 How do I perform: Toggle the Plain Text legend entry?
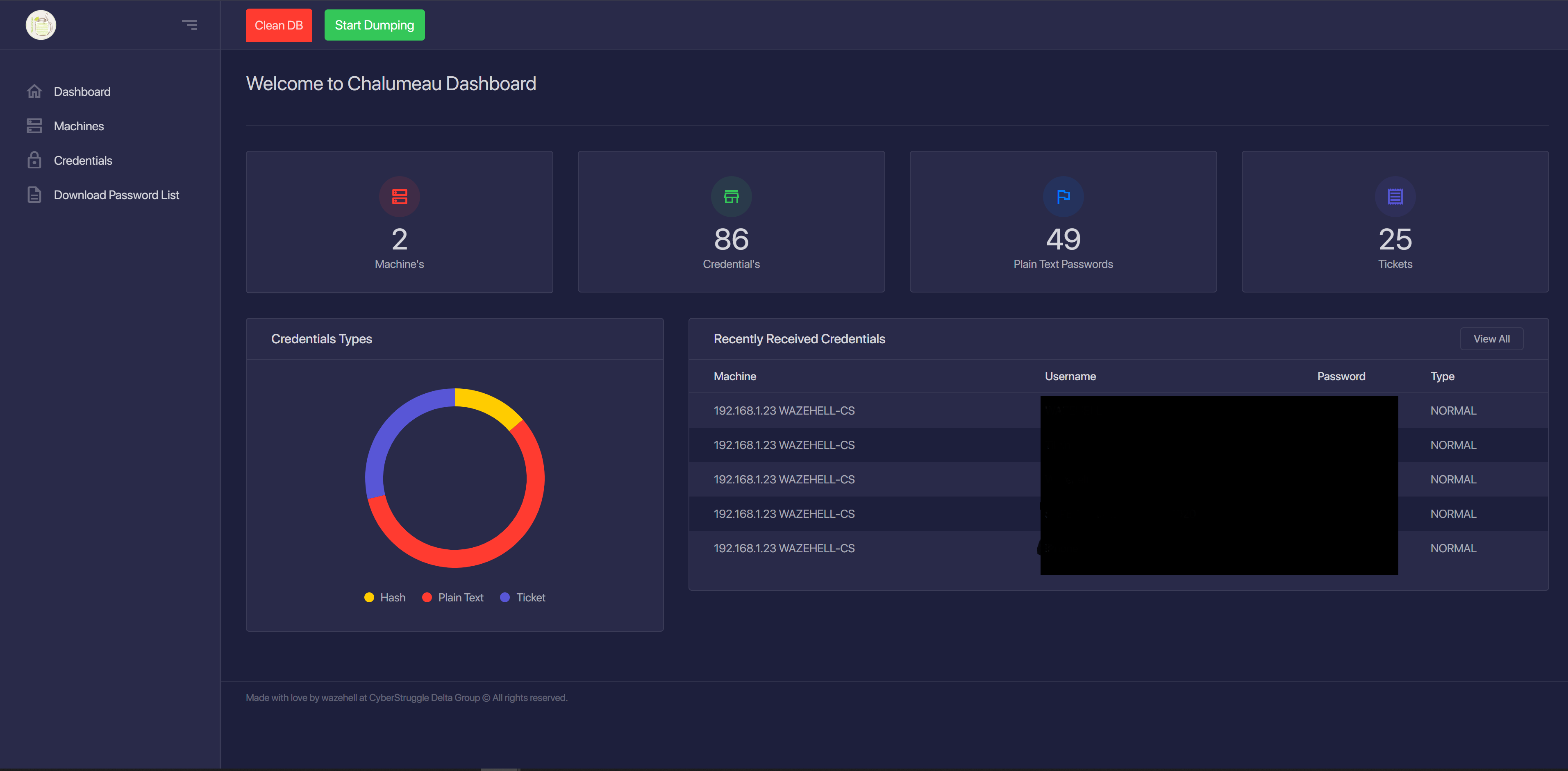[x=453, y=598]
